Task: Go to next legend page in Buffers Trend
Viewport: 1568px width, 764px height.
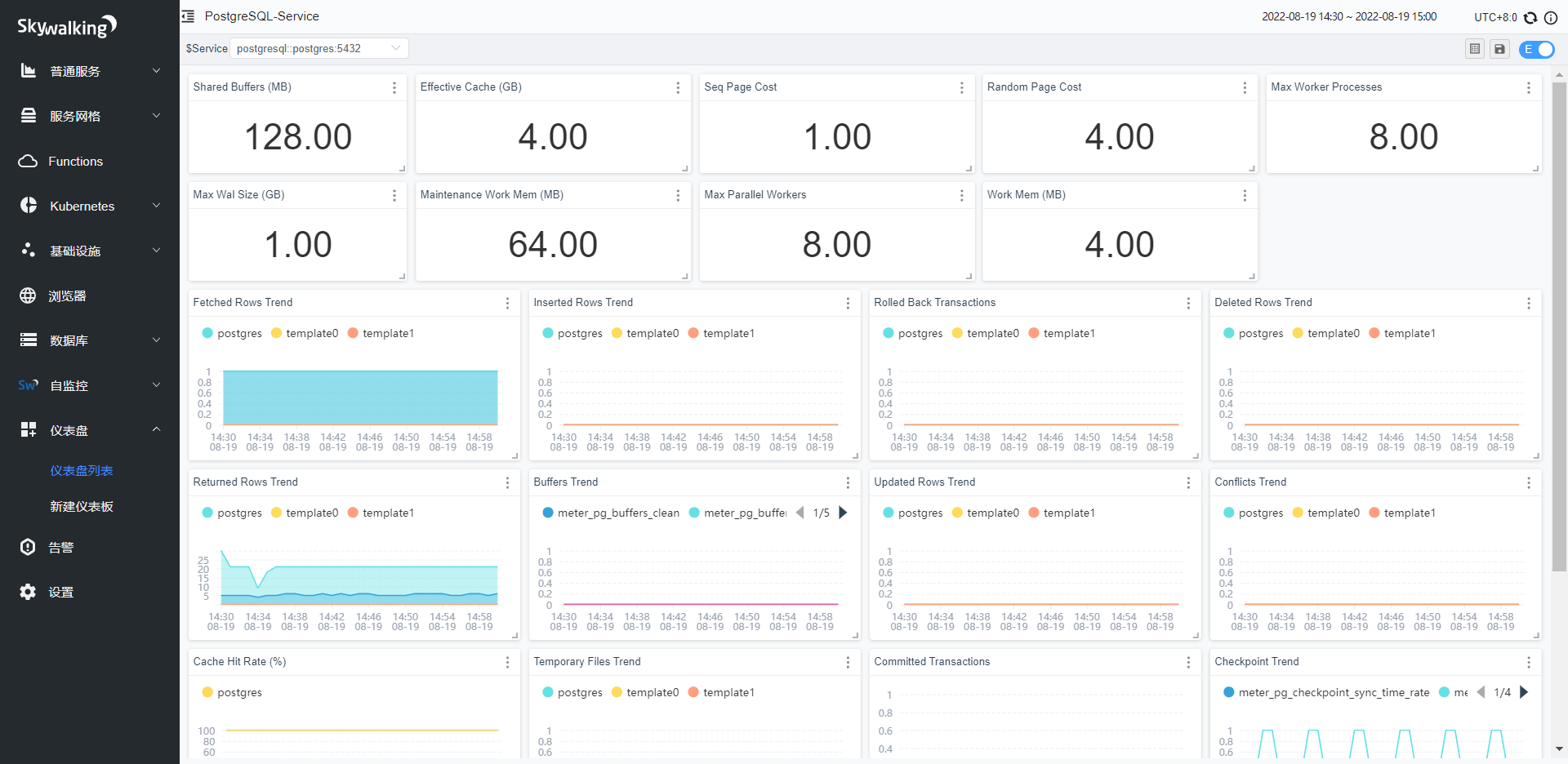Action: [x=843, y=513]
